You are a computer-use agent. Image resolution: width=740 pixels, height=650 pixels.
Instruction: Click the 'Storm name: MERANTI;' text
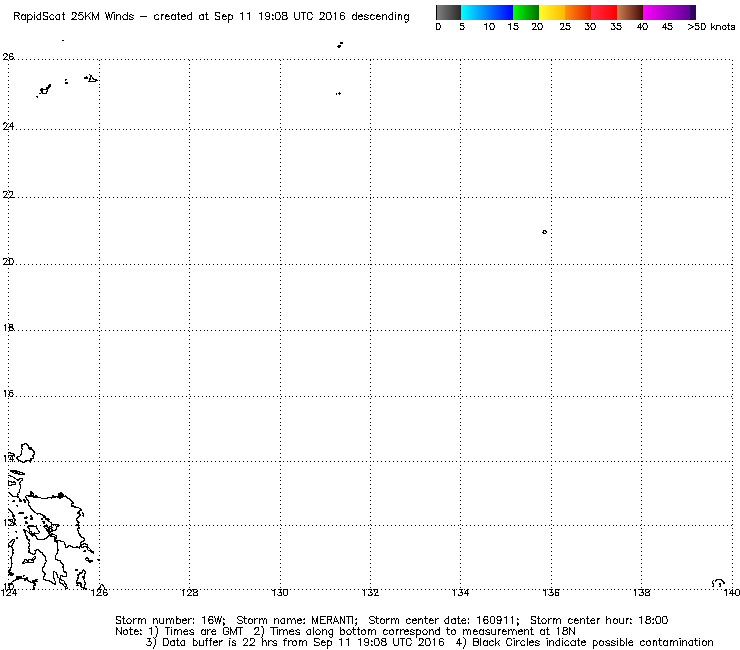[x=297, y=620]
